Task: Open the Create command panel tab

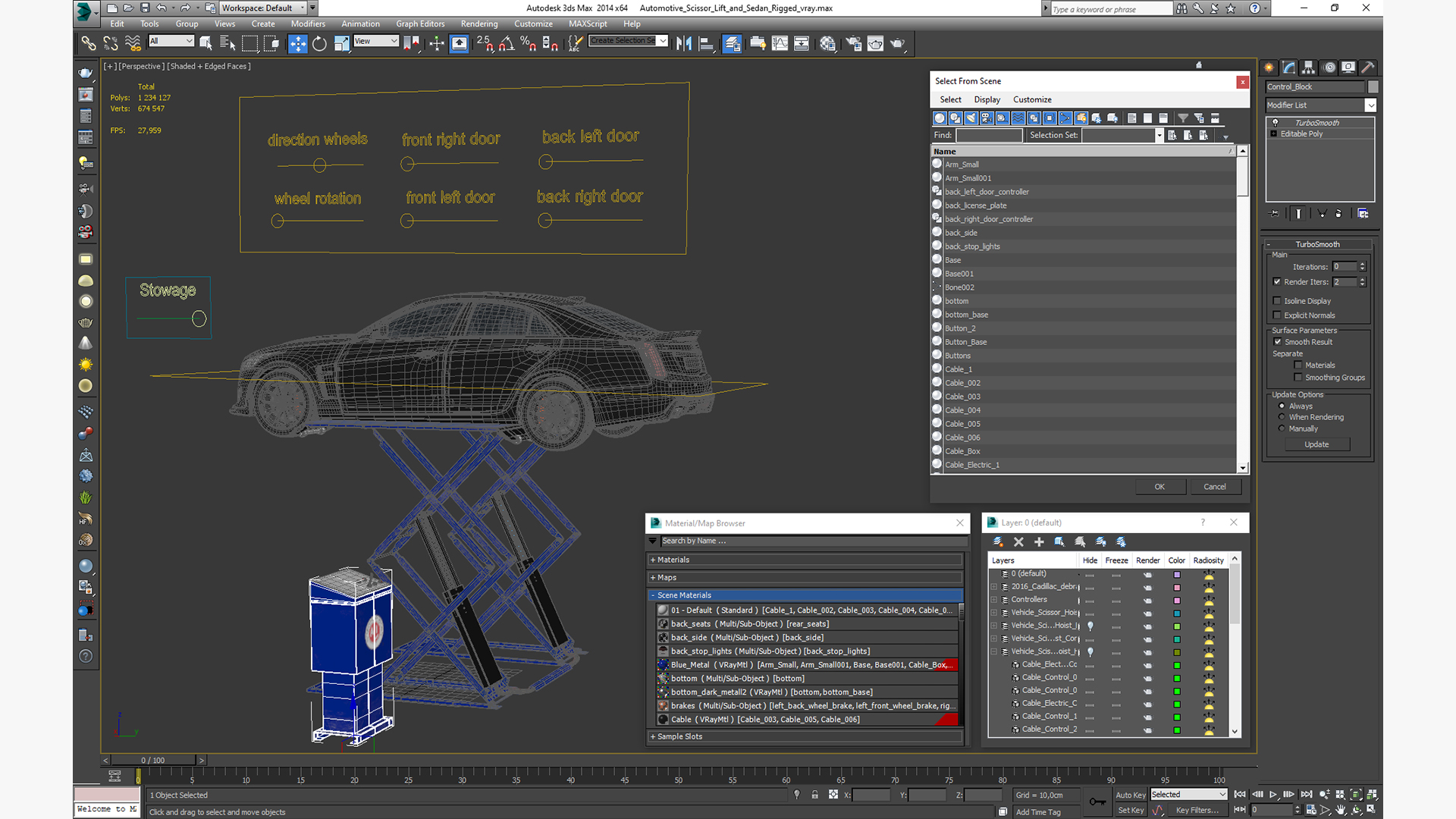Action: pyautogui.click(x=1269, y=67)
